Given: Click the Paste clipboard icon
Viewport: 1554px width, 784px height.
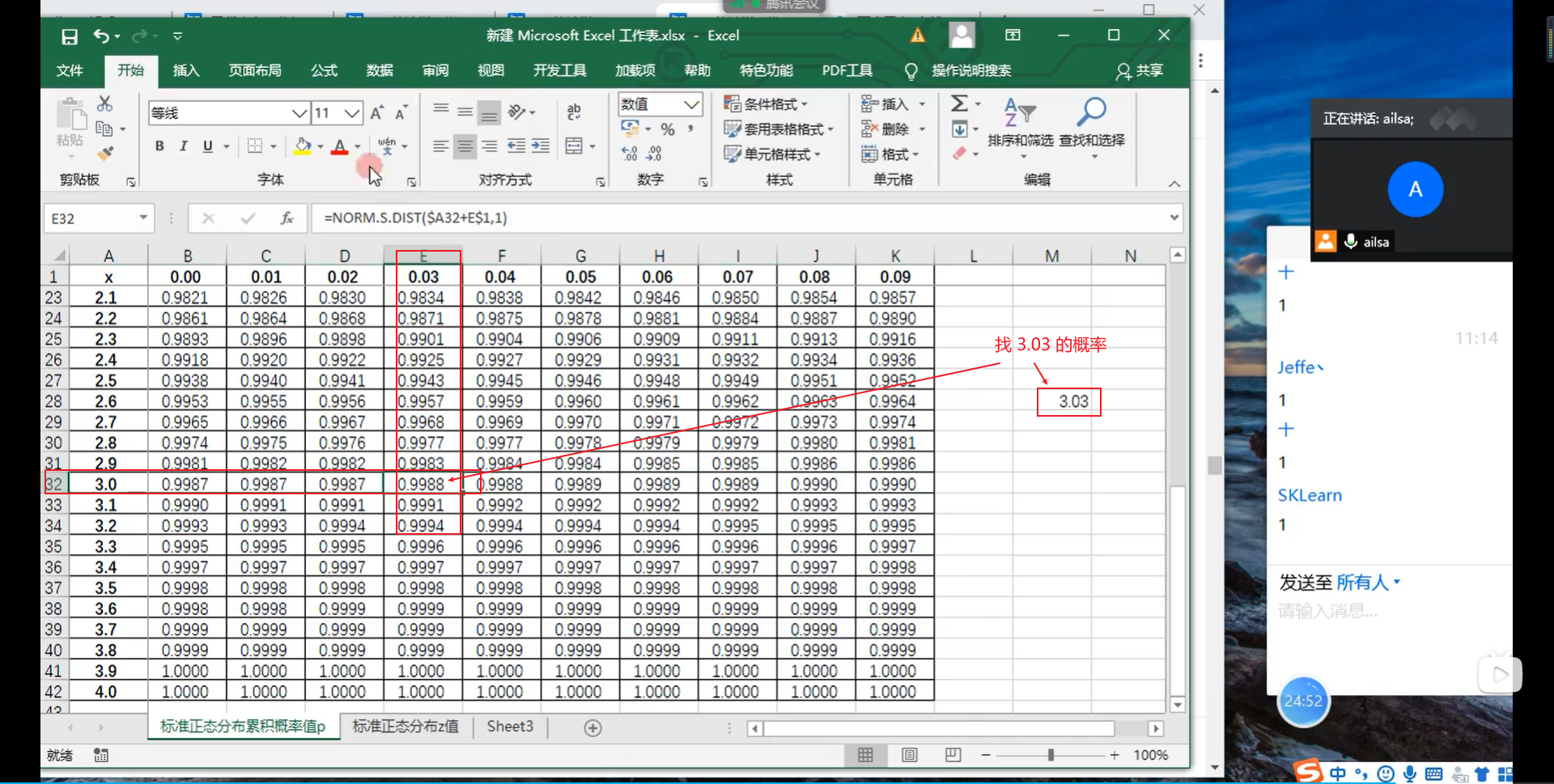Looking at the screenshot, I should tap(71, 115).
